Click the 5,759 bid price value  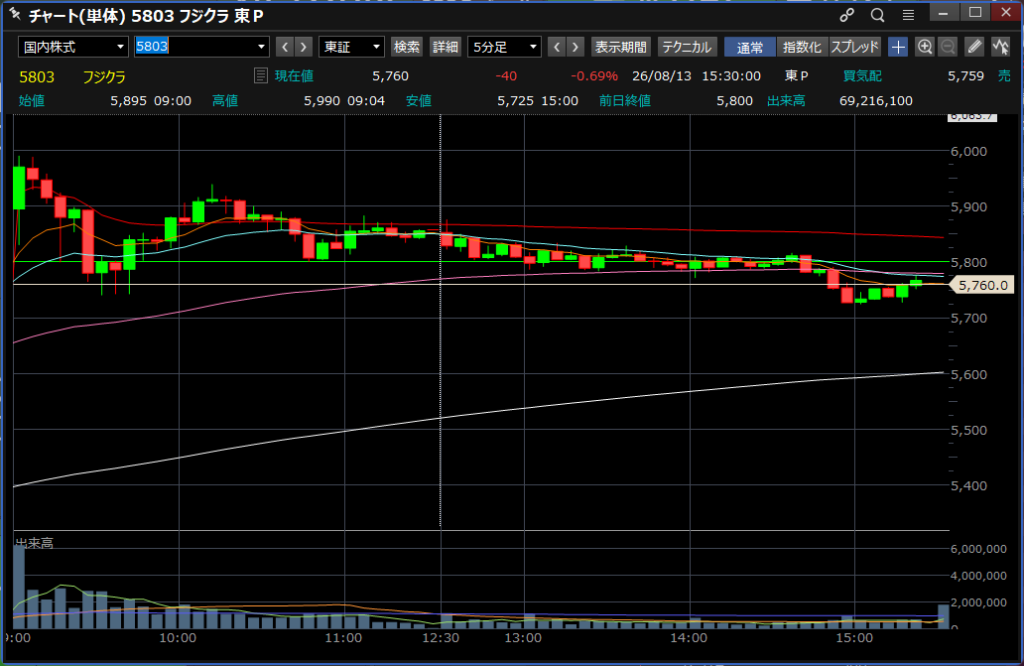point(966,76)
